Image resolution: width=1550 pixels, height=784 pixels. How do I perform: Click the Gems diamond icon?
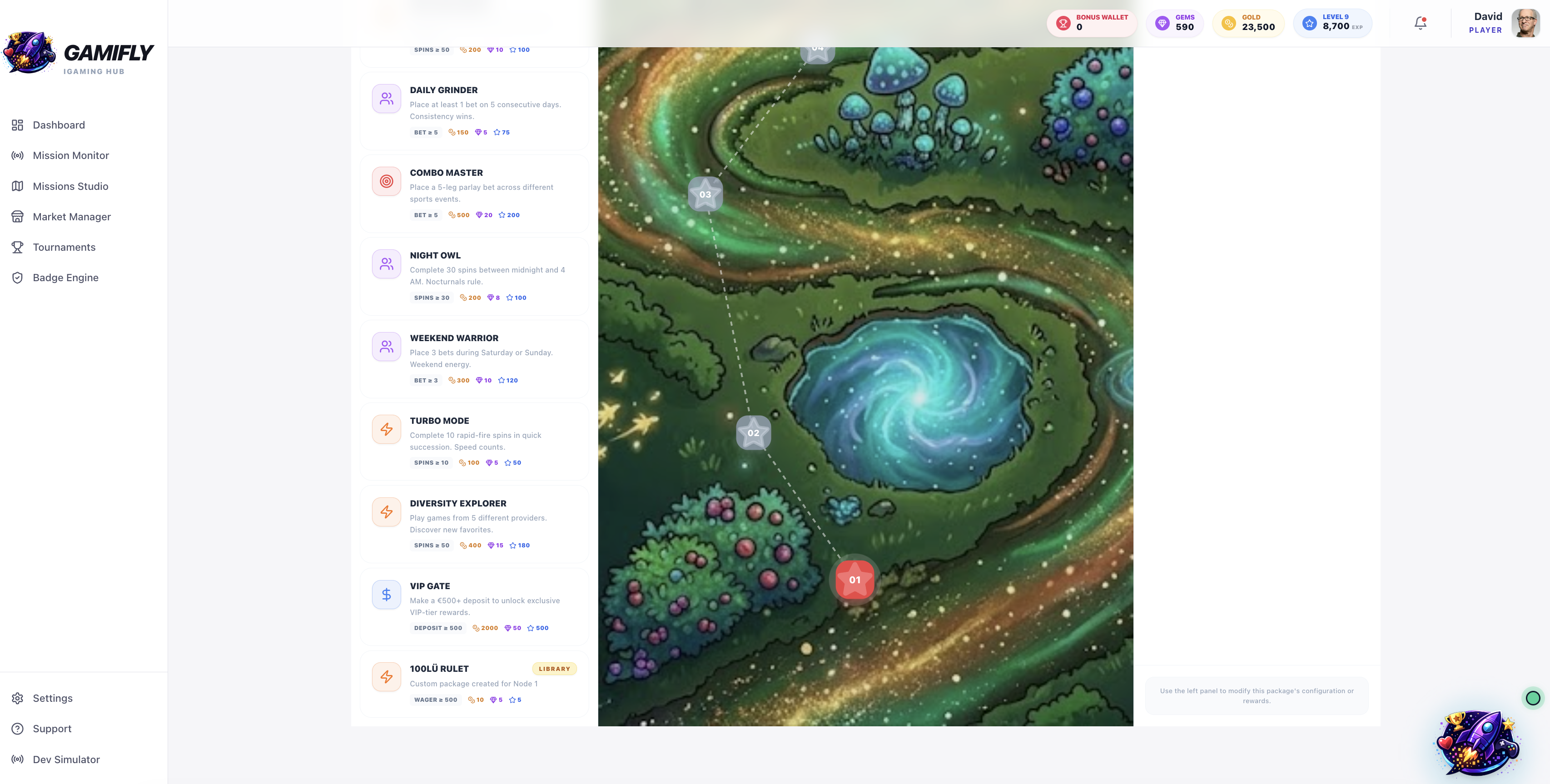(1162, 23)
